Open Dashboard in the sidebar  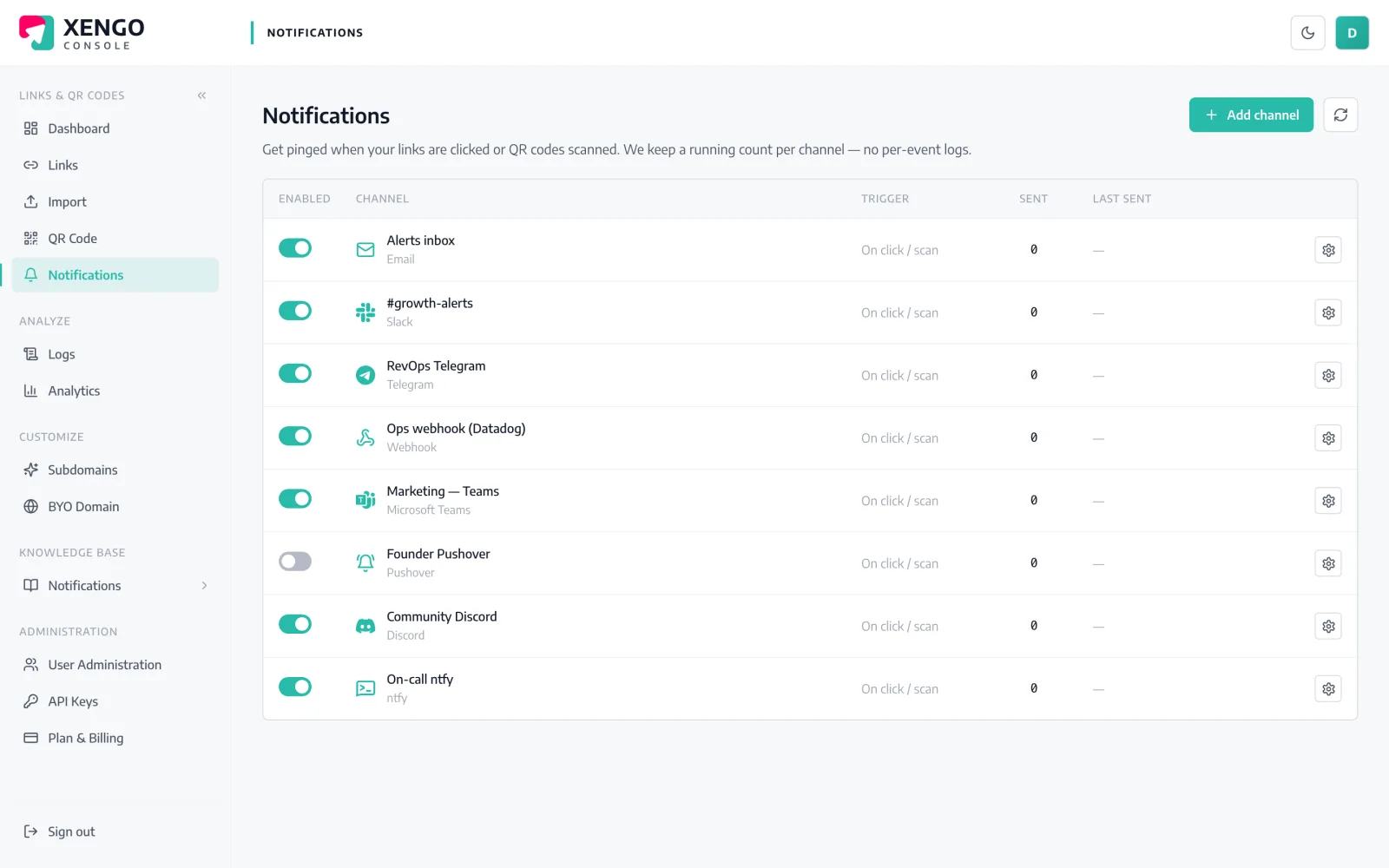115,128
